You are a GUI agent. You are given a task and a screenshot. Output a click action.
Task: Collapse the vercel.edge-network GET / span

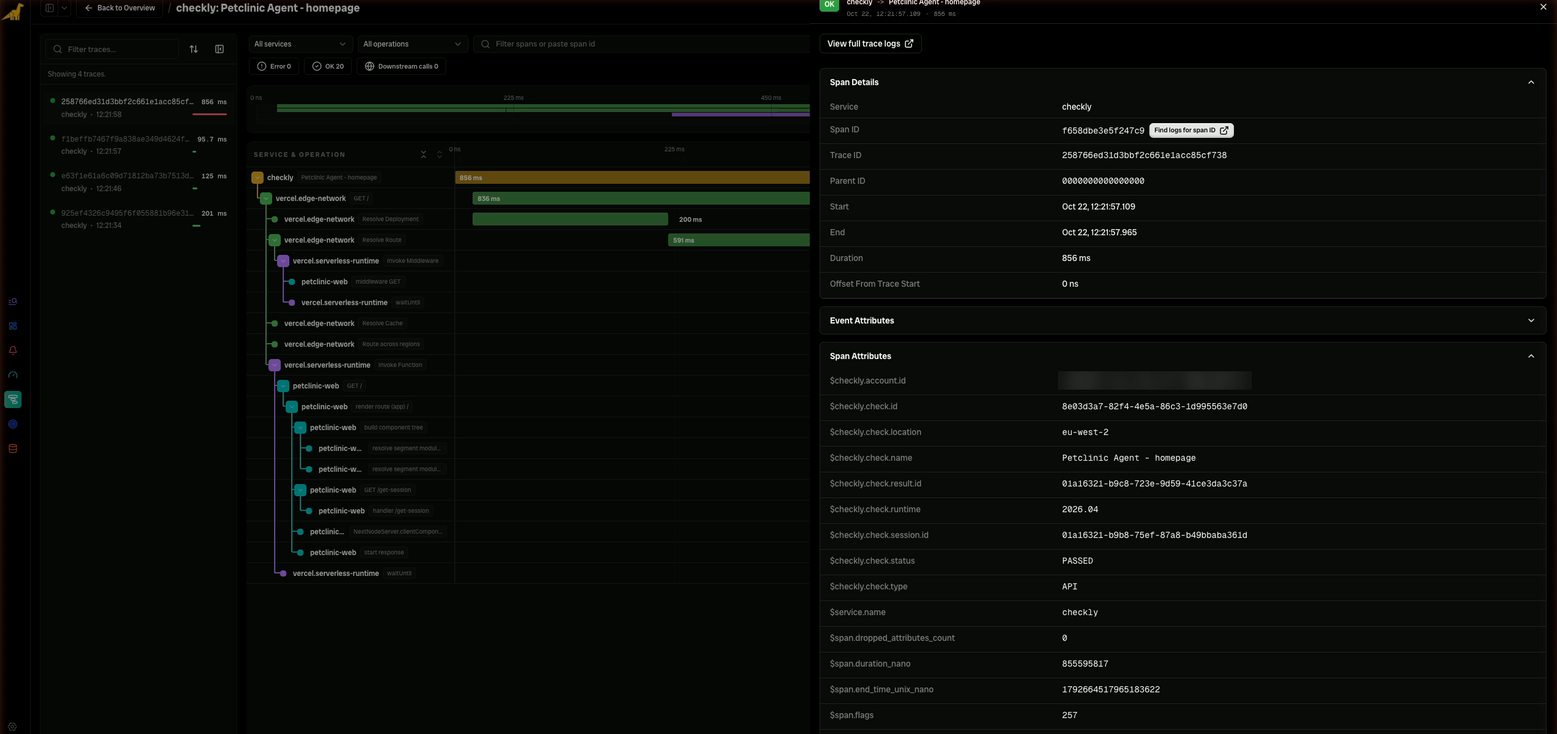[x=266, y=198]
